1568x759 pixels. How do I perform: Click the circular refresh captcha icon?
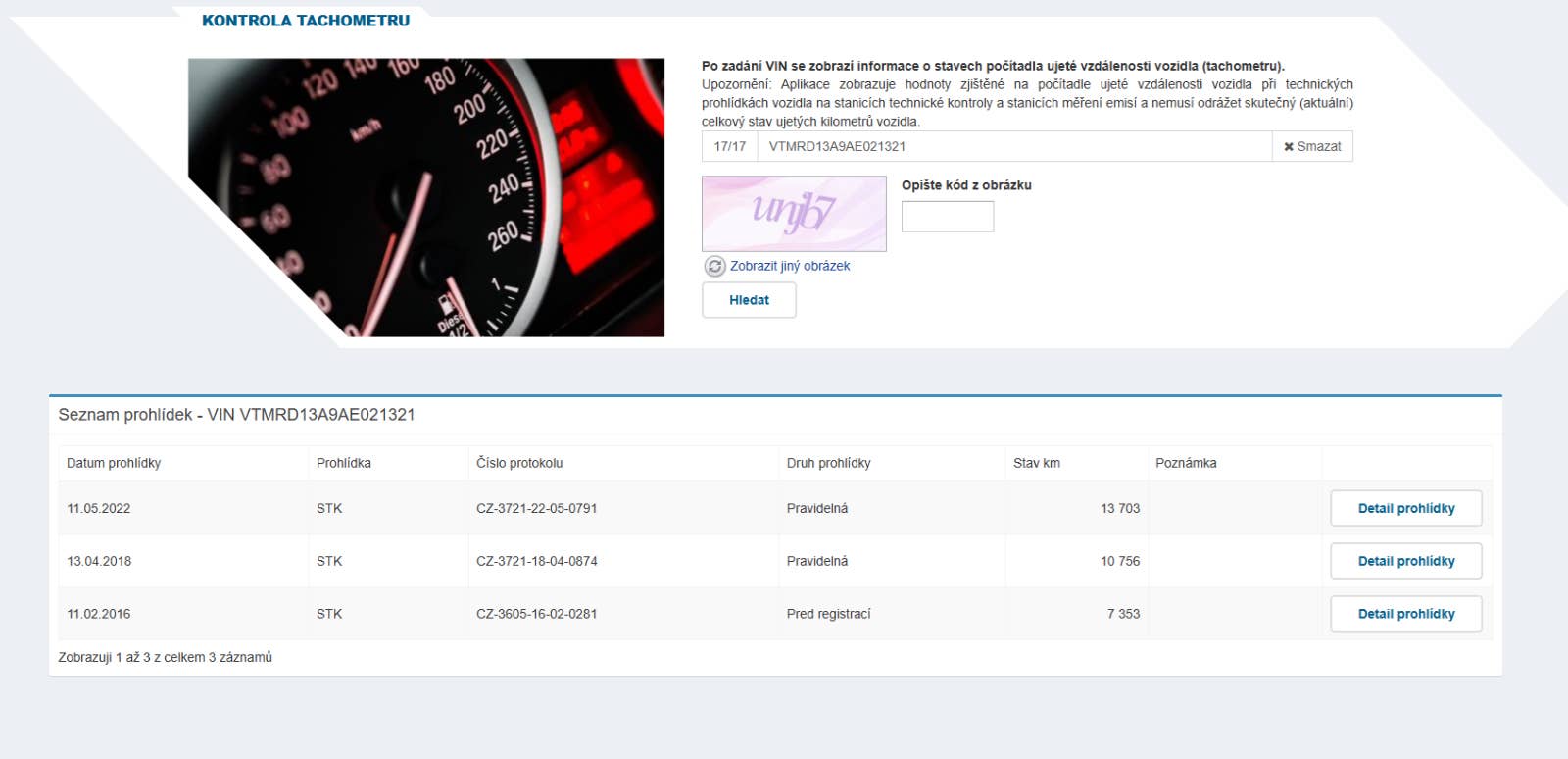tap(714, 266)
